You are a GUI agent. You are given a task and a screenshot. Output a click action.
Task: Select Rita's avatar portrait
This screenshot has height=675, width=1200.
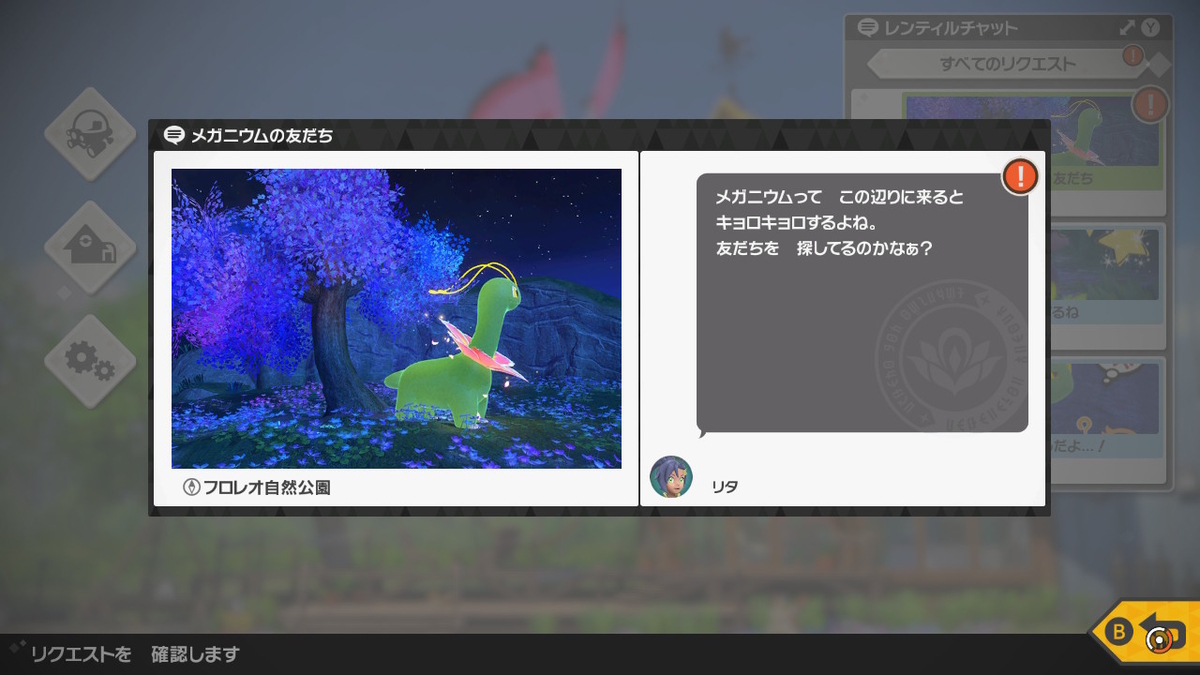click(671, 476)
